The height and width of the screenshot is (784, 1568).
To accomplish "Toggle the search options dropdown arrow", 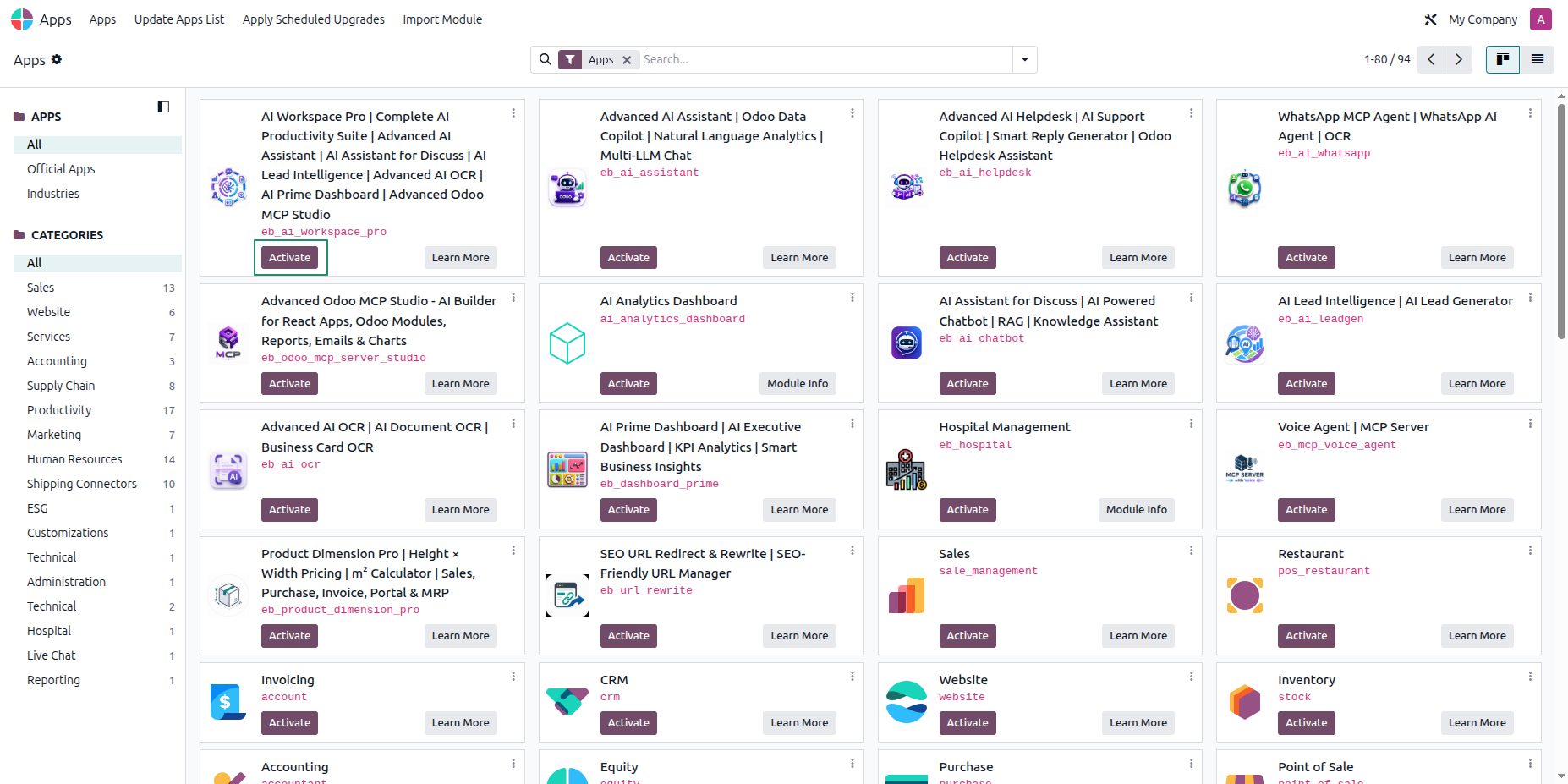I will pyautogui.click(x=1025, y=59).
